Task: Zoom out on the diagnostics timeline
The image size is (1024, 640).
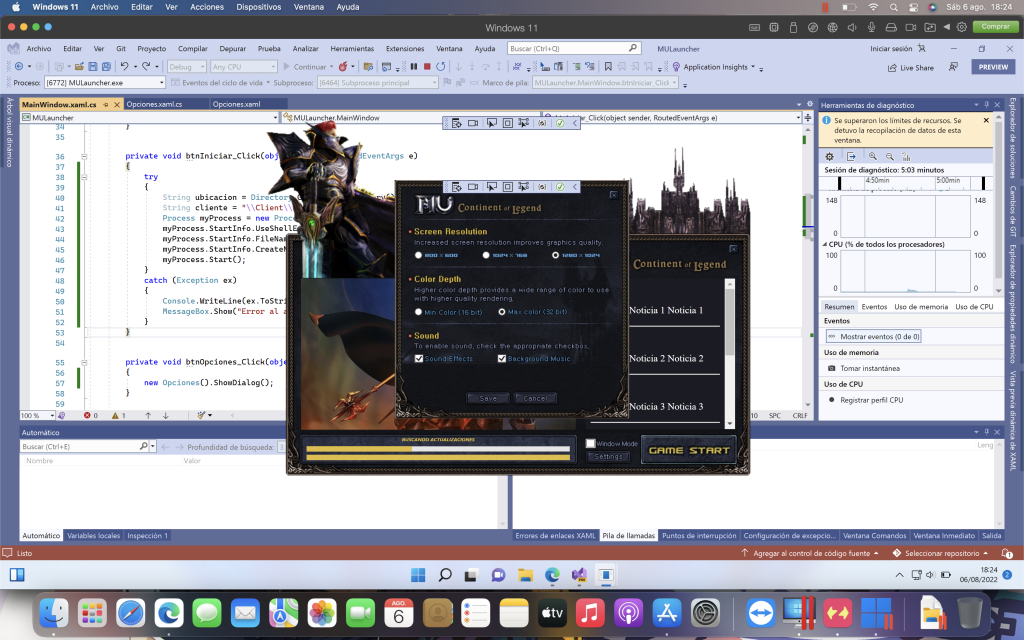Action: coord(889,157)
